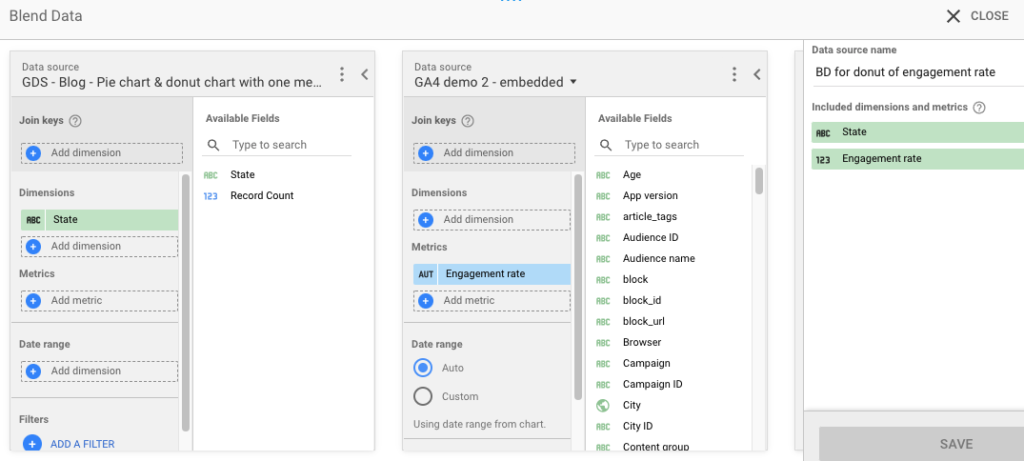Screen dimensions: 1024x461
Task: Select block_url field
Action: [x=643, y=321]
